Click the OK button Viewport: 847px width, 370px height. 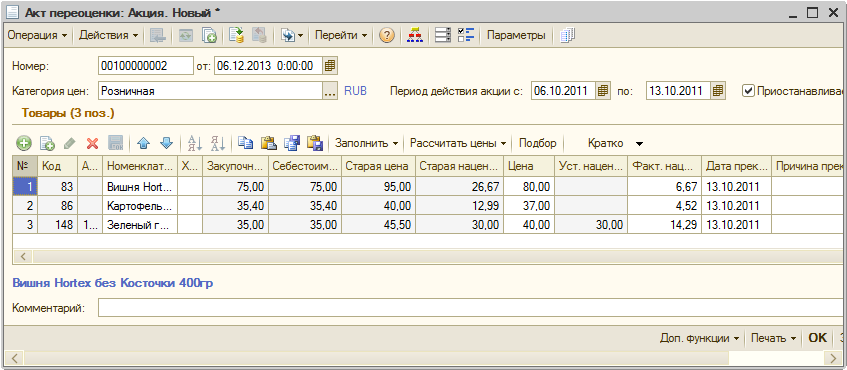(817, 338)
